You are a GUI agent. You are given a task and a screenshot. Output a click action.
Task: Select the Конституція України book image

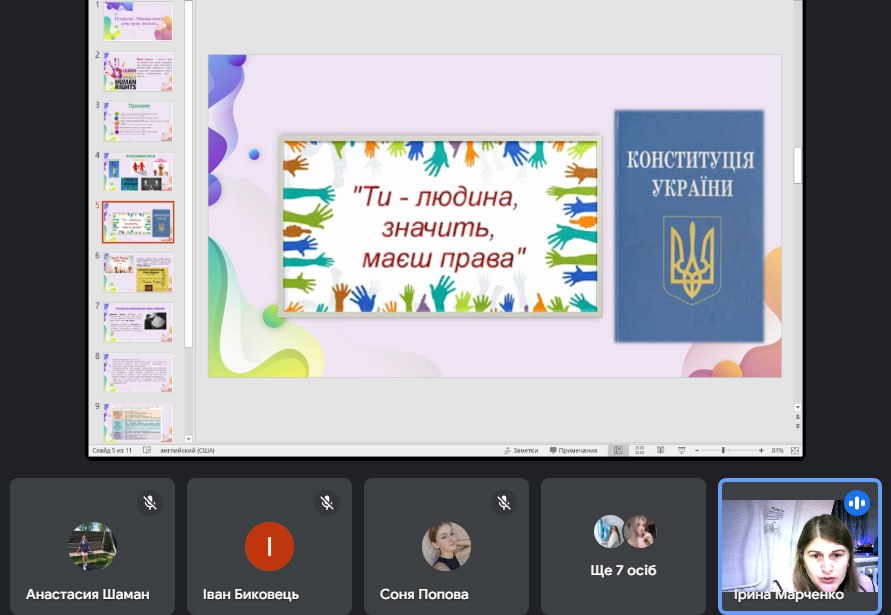[689, 226]
